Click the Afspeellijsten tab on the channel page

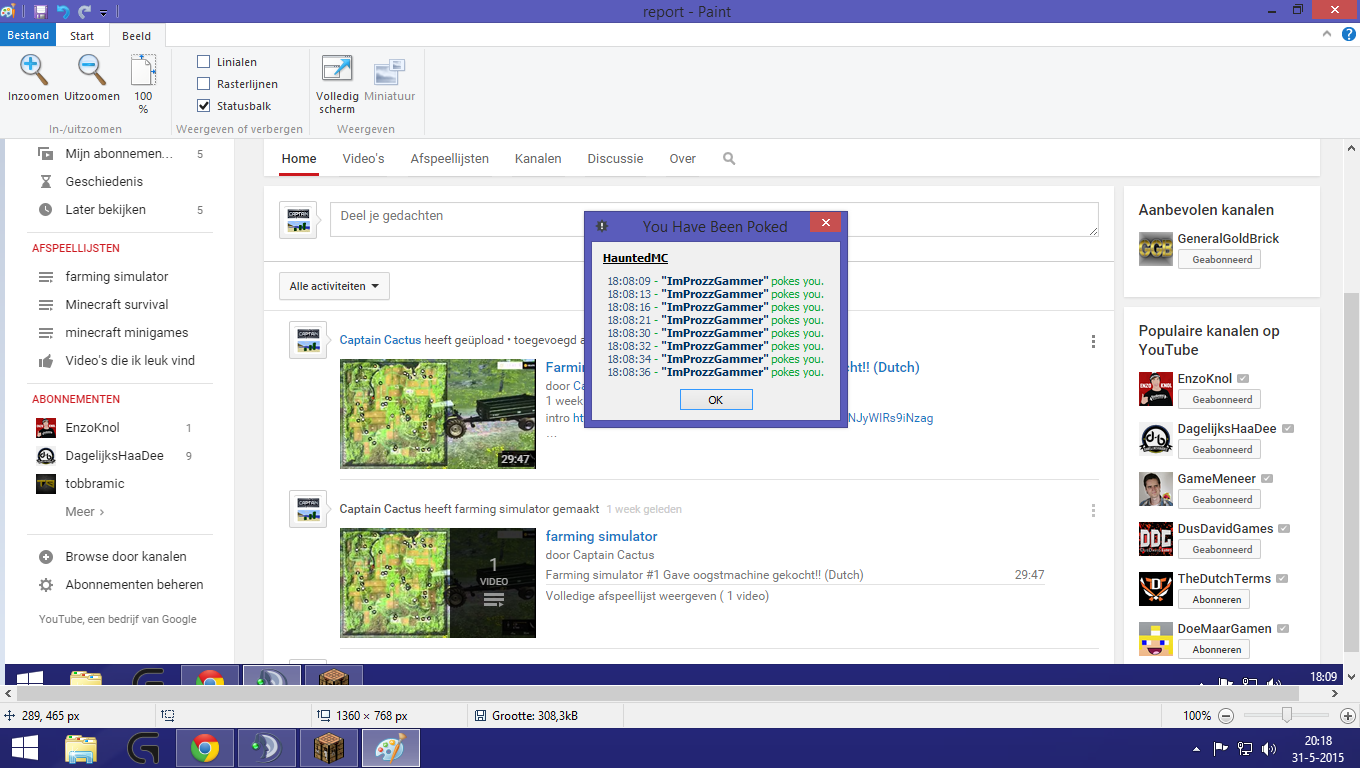click(450, 158)
